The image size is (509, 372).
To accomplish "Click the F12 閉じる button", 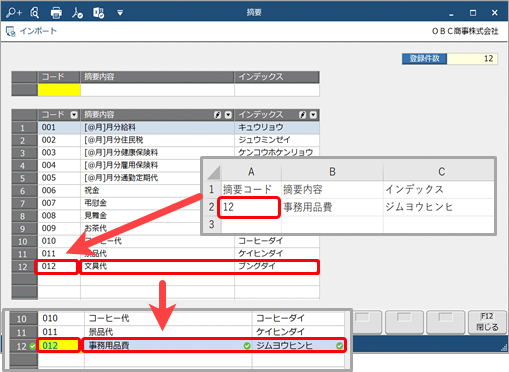I will (487, 322).
